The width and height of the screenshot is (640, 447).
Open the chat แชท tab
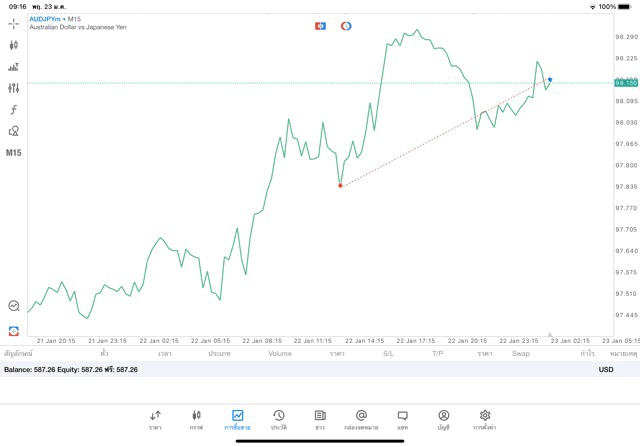tap(402, 419)
